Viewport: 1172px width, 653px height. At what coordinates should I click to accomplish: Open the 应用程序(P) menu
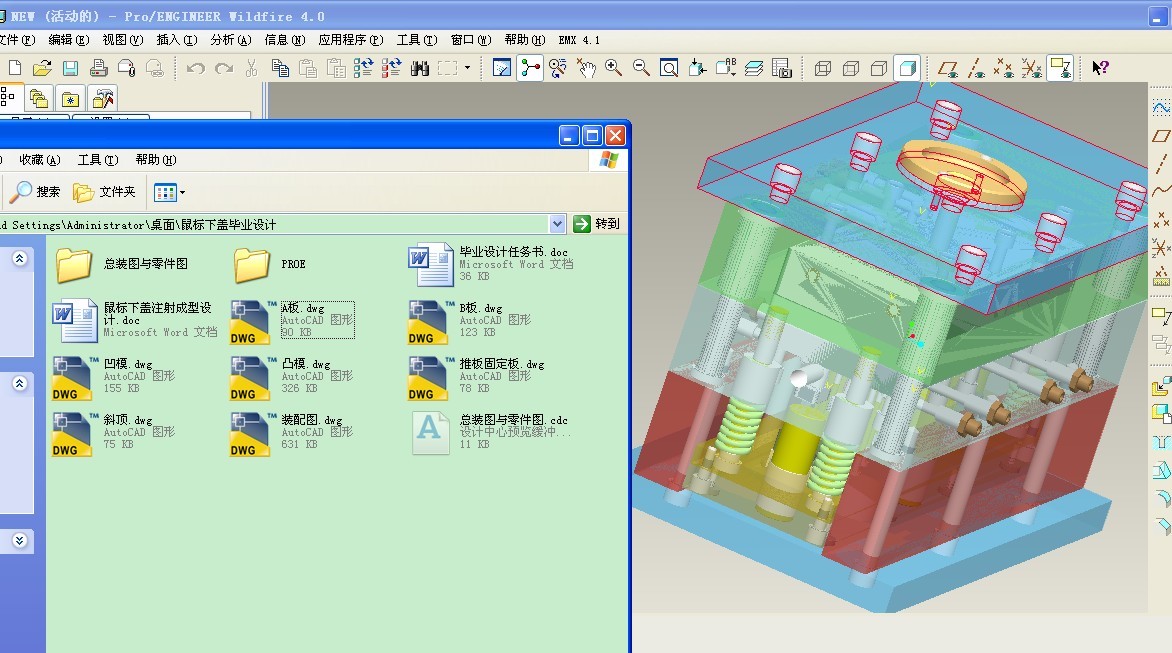(351, 40)
